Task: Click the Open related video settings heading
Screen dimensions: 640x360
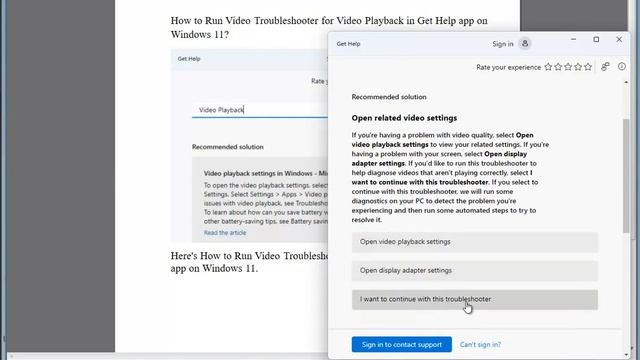Action: pyautogui.click(x=404, y=118)
